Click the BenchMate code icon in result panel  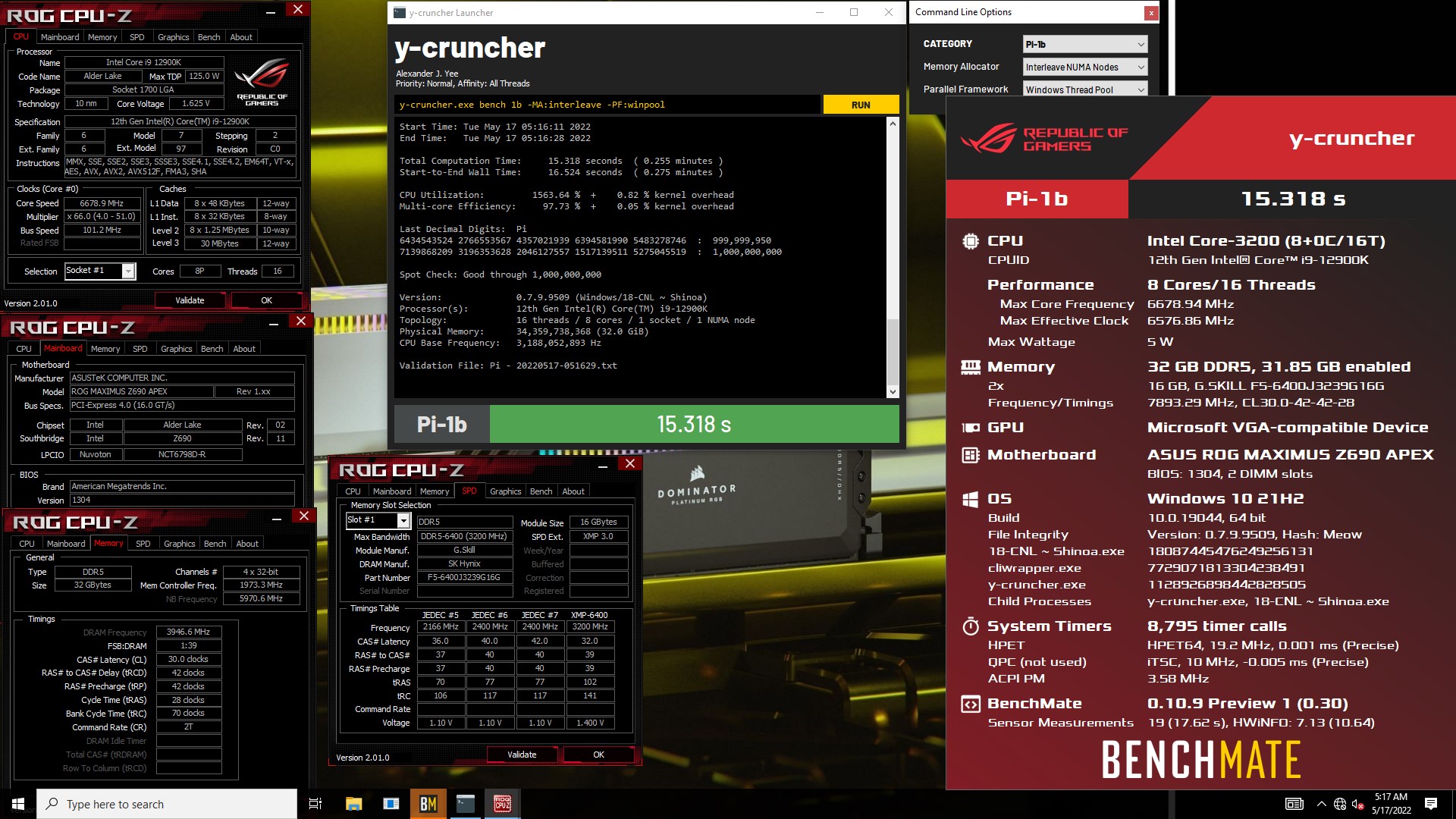coord(970,704)
